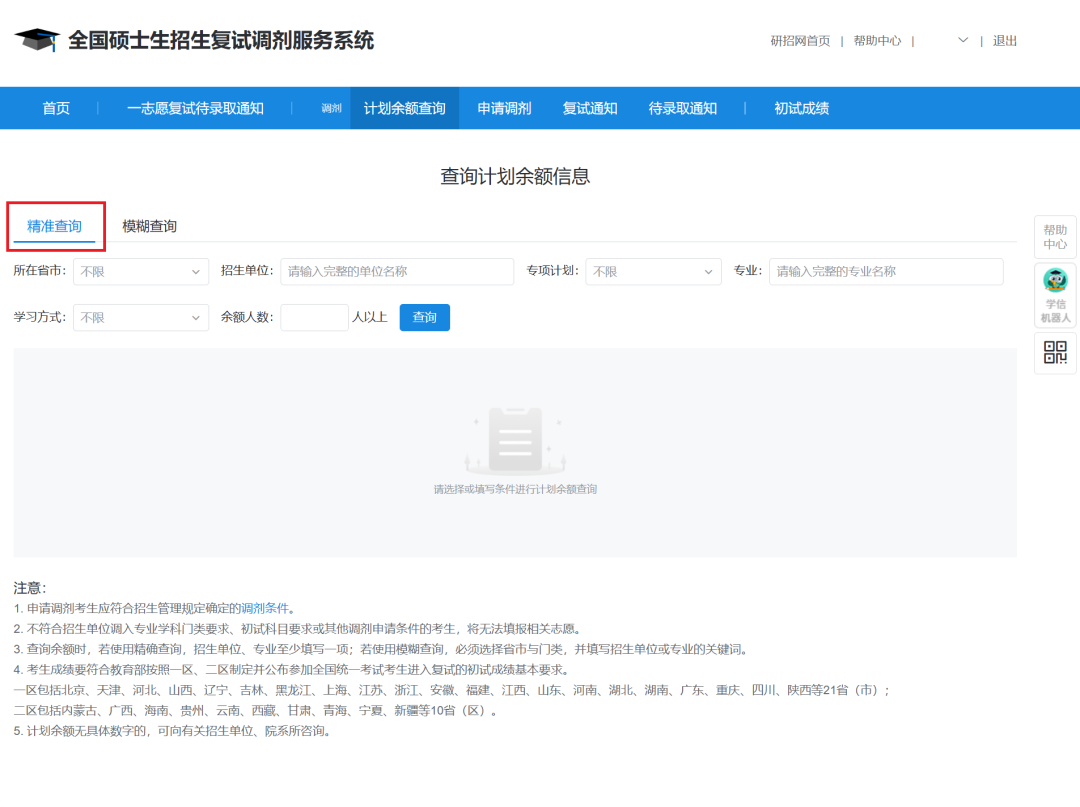This screenshot has width=1080, height=807.
Task: Open the 首页 navigation item
Action: tap(55, 107)
